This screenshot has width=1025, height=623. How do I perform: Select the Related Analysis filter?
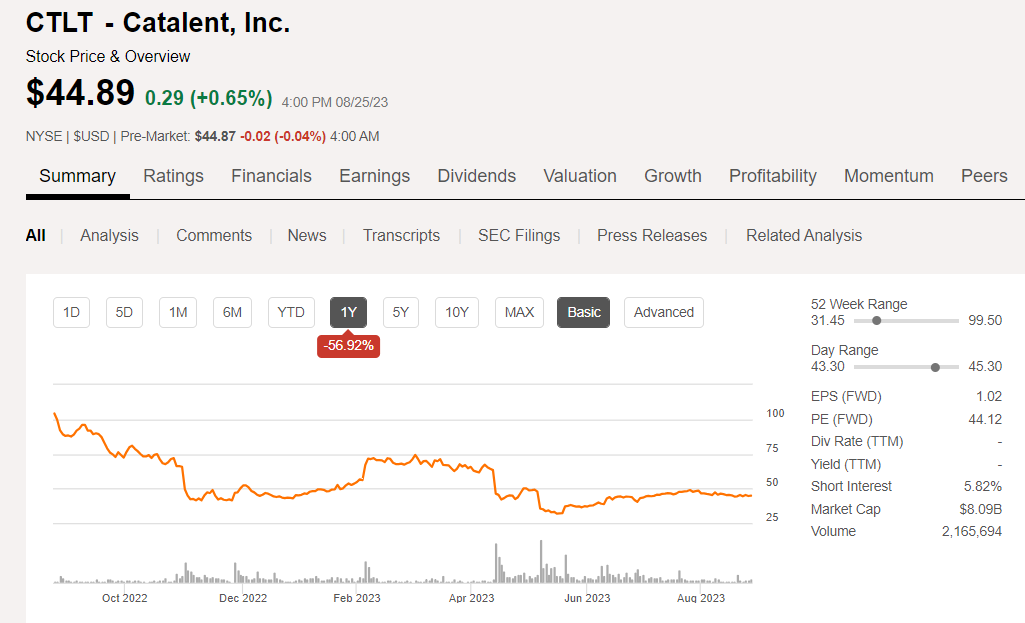tap(804, 235)
